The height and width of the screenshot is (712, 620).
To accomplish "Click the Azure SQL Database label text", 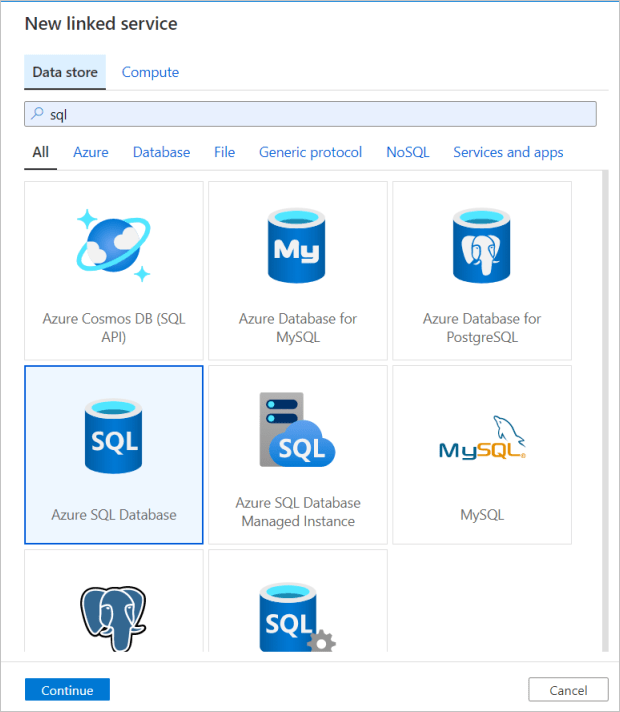I will 114,515.
